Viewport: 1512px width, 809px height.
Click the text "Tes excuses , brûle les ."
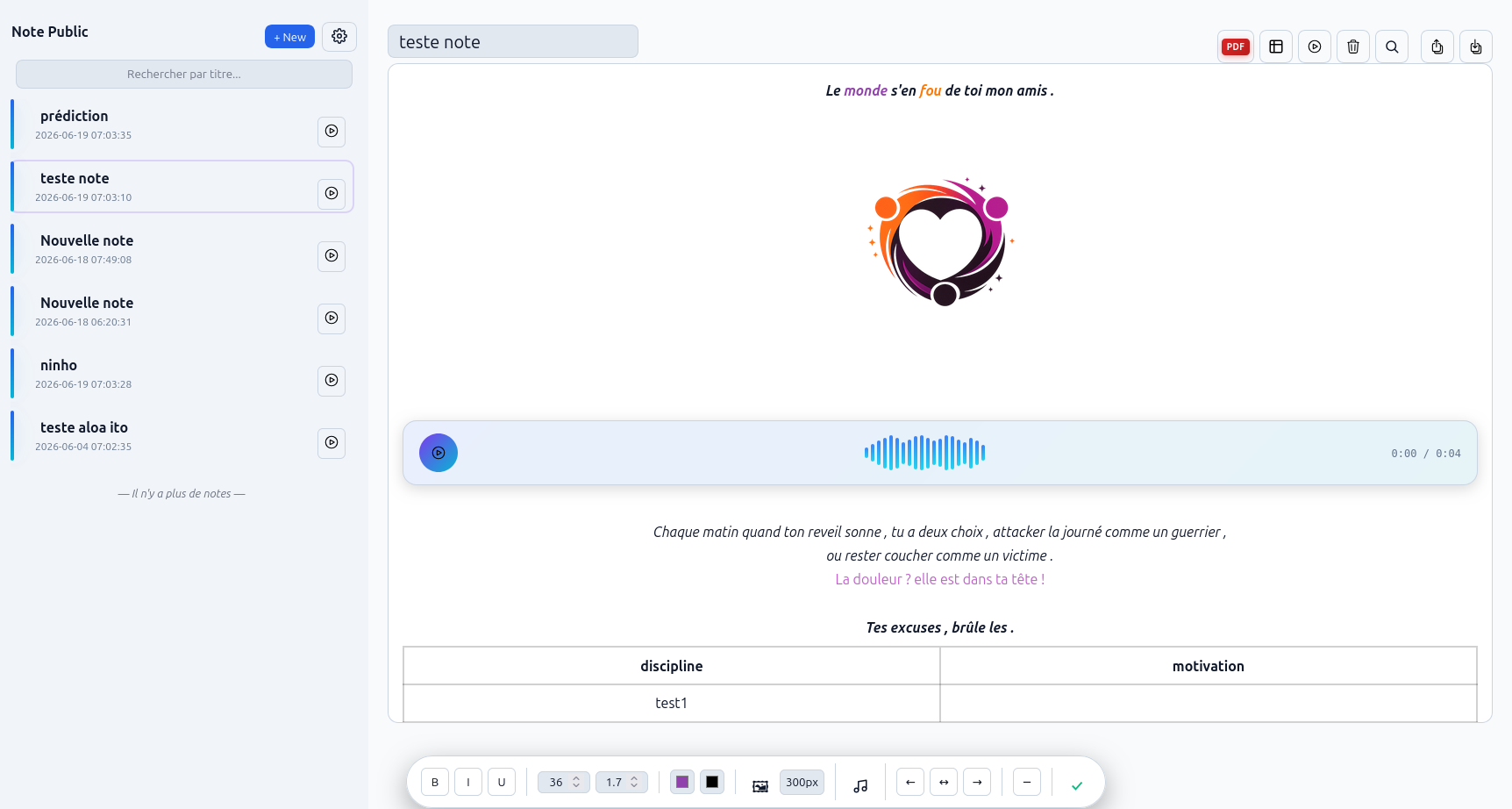click(940, 627)
